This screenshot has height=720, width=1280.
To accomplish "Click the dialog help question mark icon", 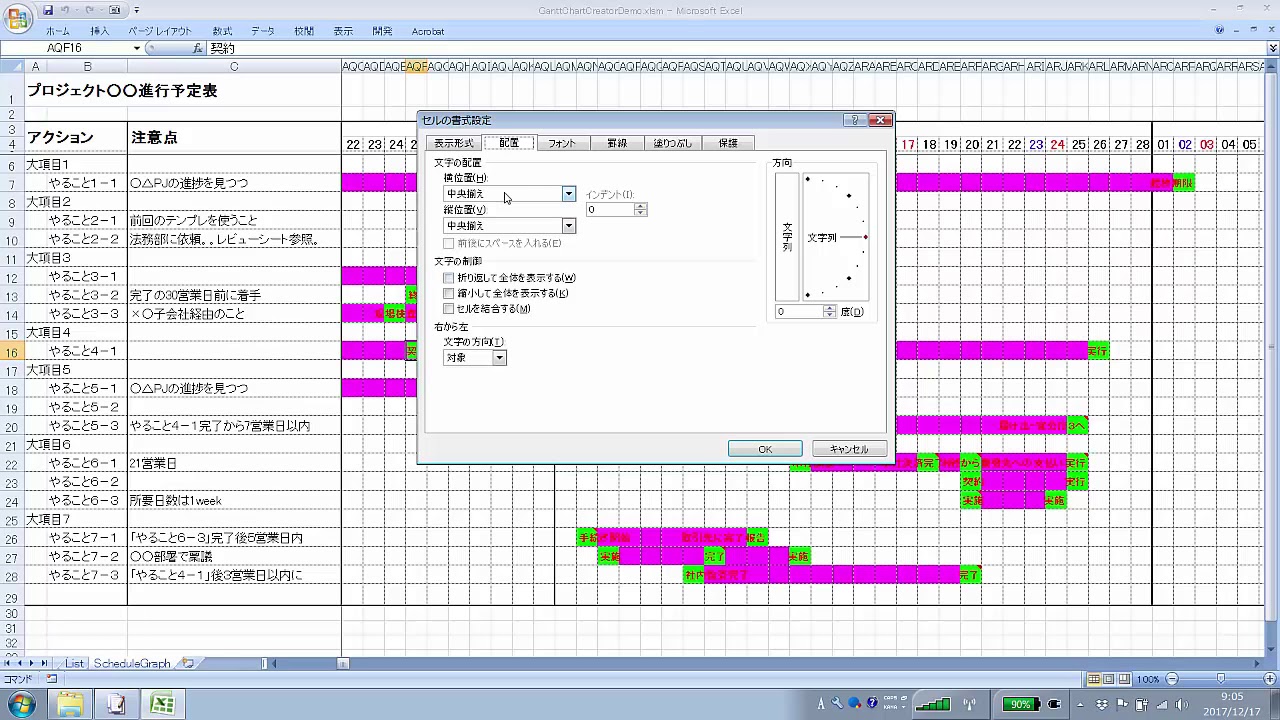I will (x=854, y=120).
